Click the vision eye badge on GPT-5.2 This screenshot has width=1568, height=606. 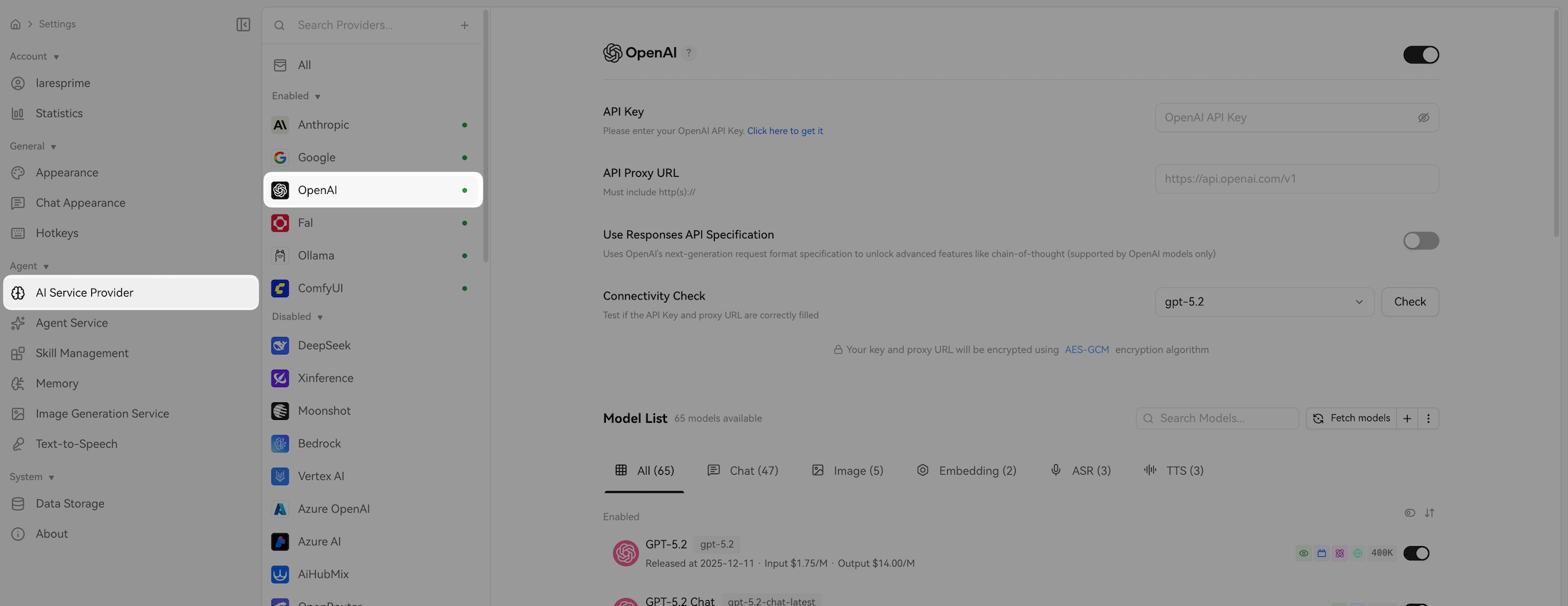[1304, 553]
